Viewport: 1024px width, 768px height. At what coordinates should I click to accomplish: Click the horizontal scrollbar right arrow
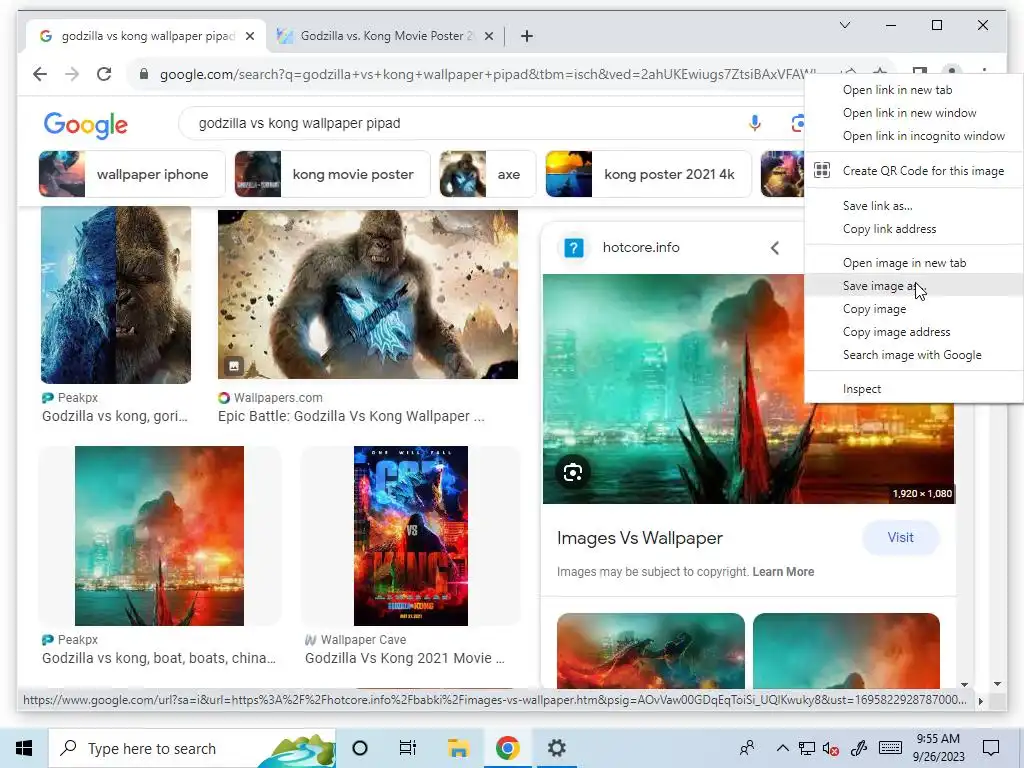pos(980,701)
